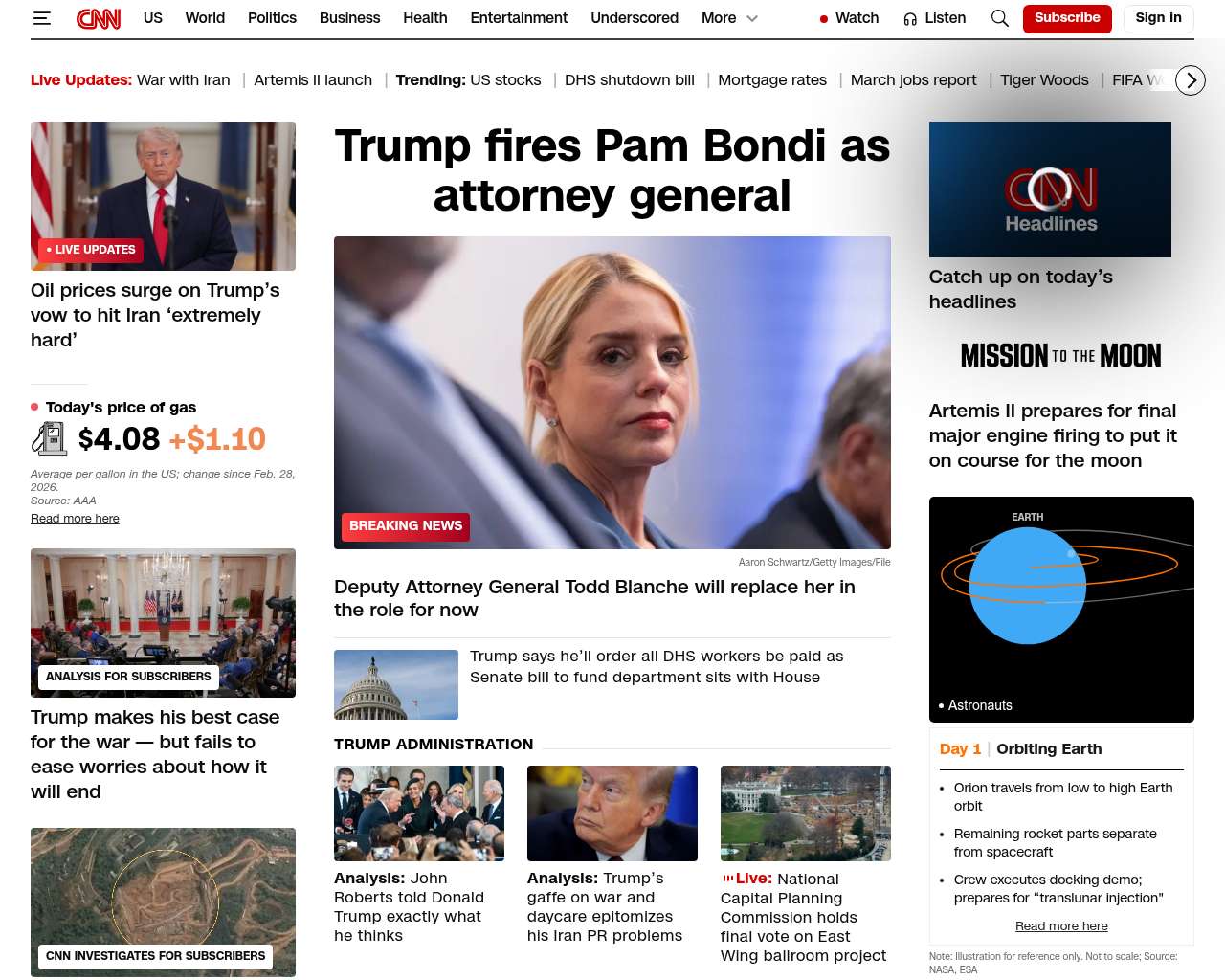Click the CNN logo
The height and width of the screenshot is (980, 1225).
[x=99, y=18]
